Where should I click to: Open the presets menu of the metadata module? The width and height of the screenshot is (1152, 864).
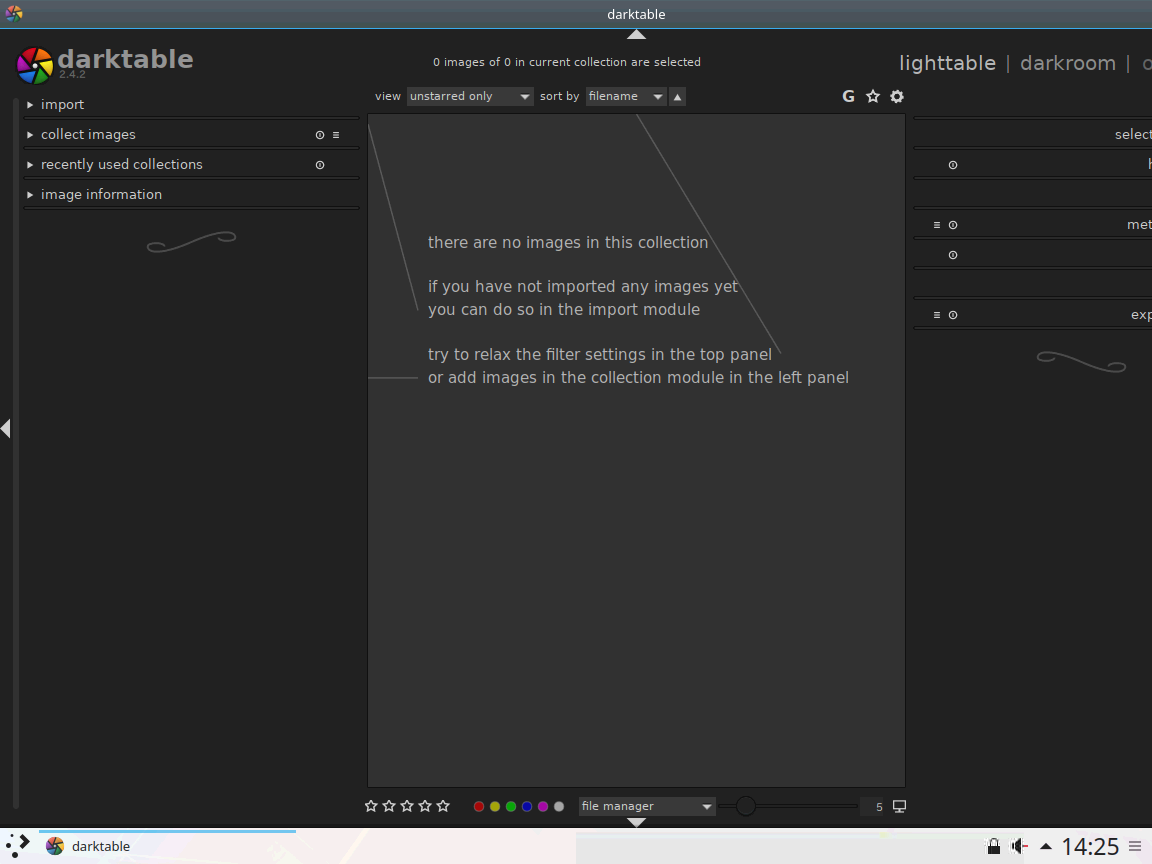(x=936, y=224)
